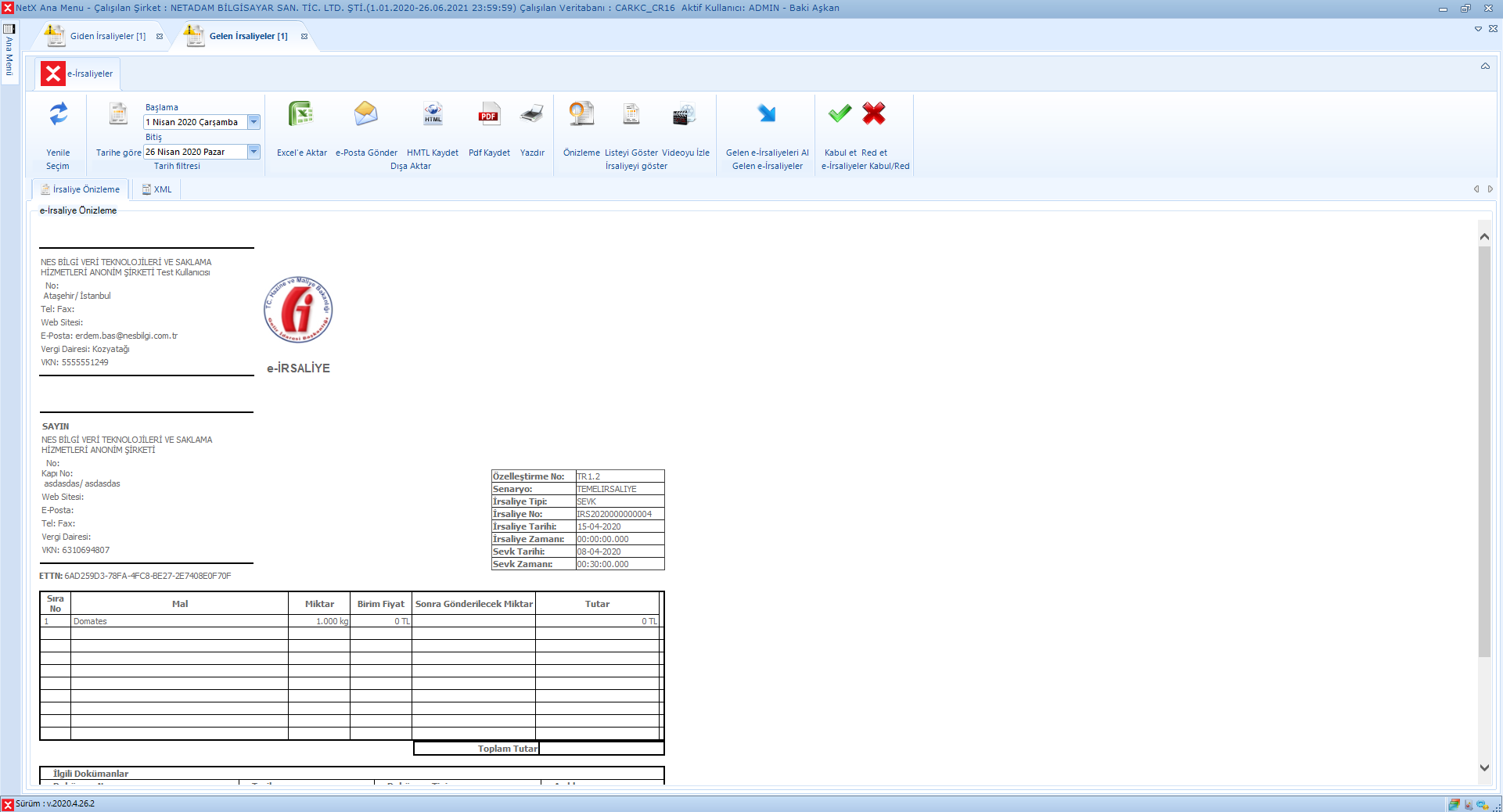Viewport: 1503px width, 812px height.
Task: Open the Bitiş date dropdown
Action: pos(253,152)
